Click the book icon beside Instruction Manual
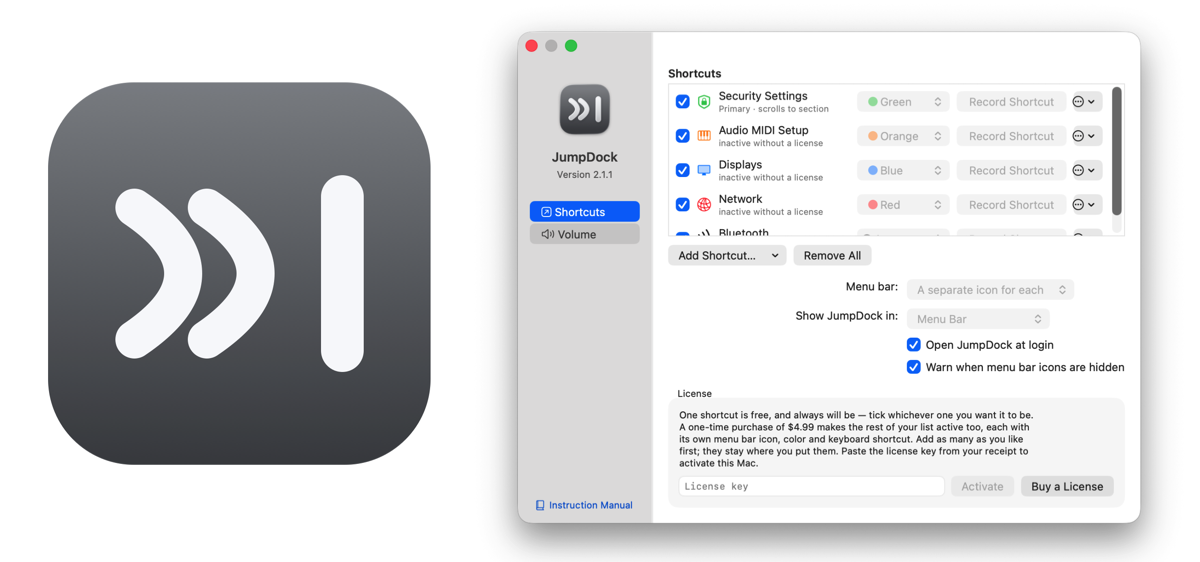Image resolution: width=1200 pixels, height=562 pixels. 540,505
